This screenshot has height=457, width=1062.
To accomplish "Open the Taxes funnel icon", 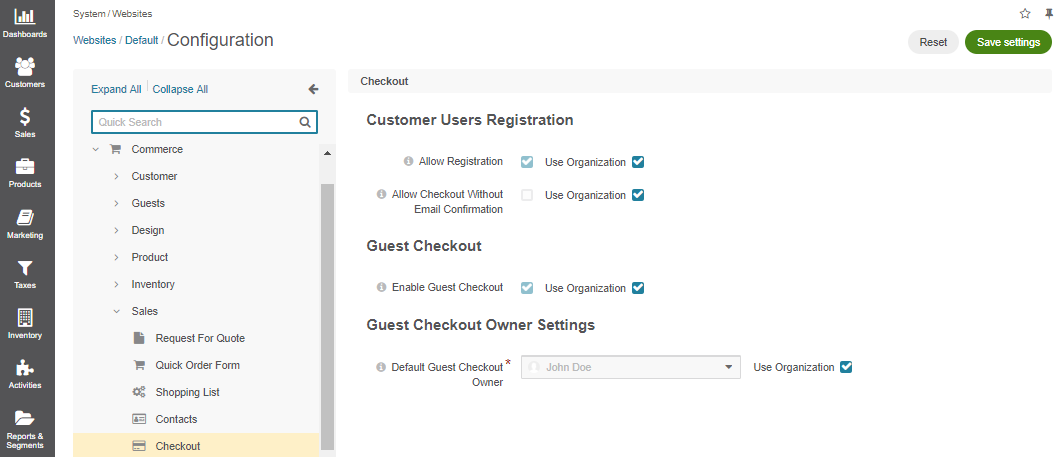I will click(x=24, y=274).
